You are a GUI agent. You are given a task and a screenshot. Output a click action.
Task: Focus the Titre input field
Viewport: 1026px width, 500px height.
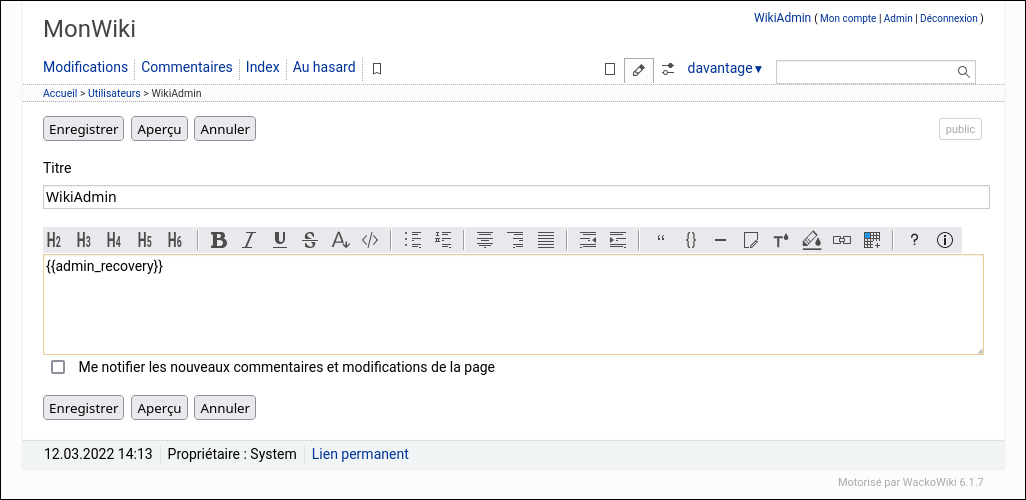(x=516, y=197)
